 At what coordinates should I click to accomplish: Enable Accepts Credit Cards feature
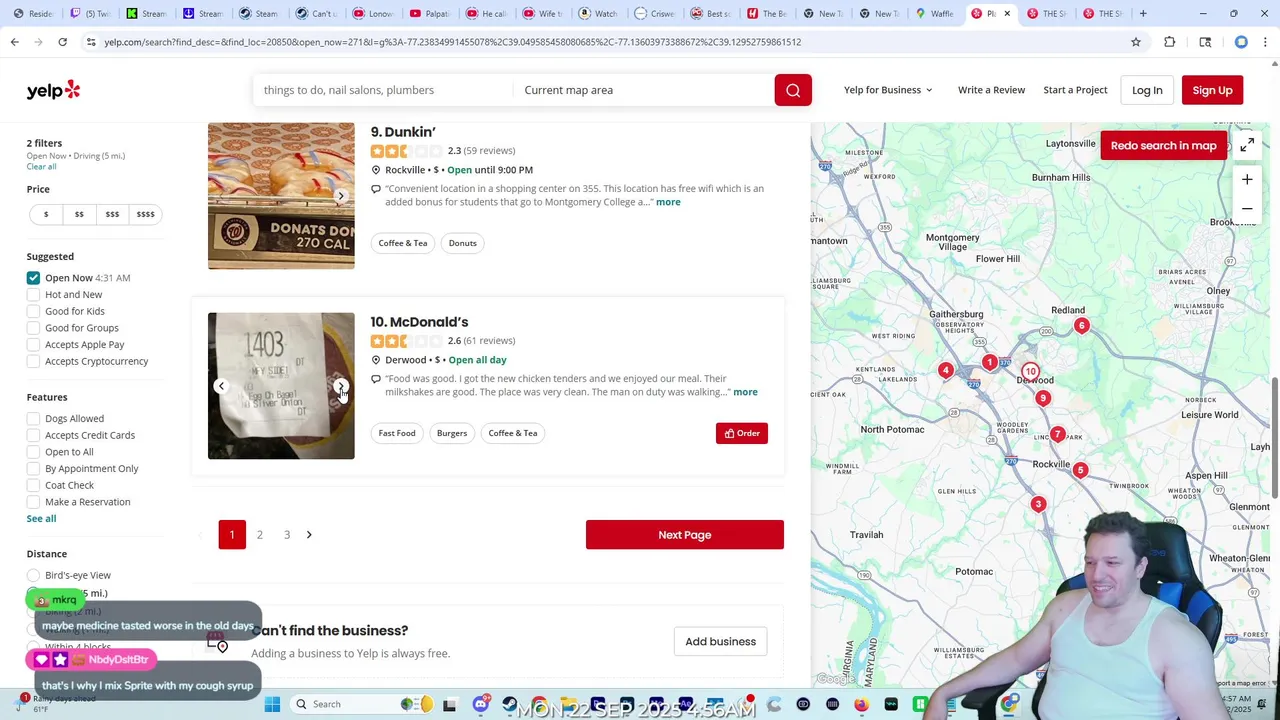pos(34,435)
